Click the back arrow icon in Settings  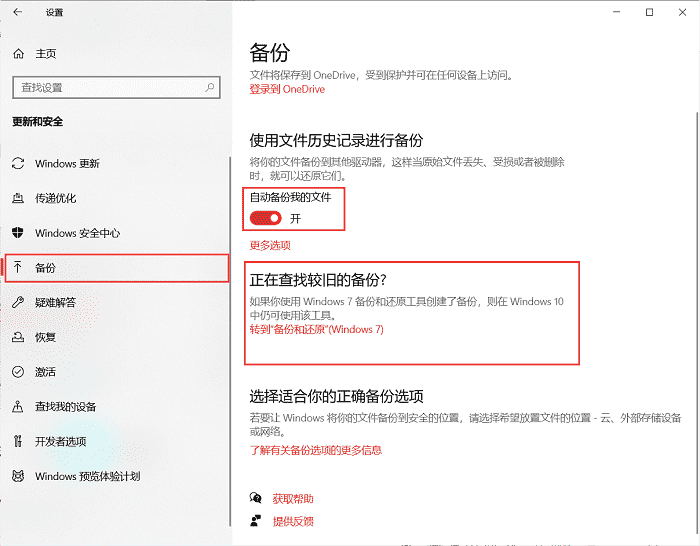click(17, 12)
